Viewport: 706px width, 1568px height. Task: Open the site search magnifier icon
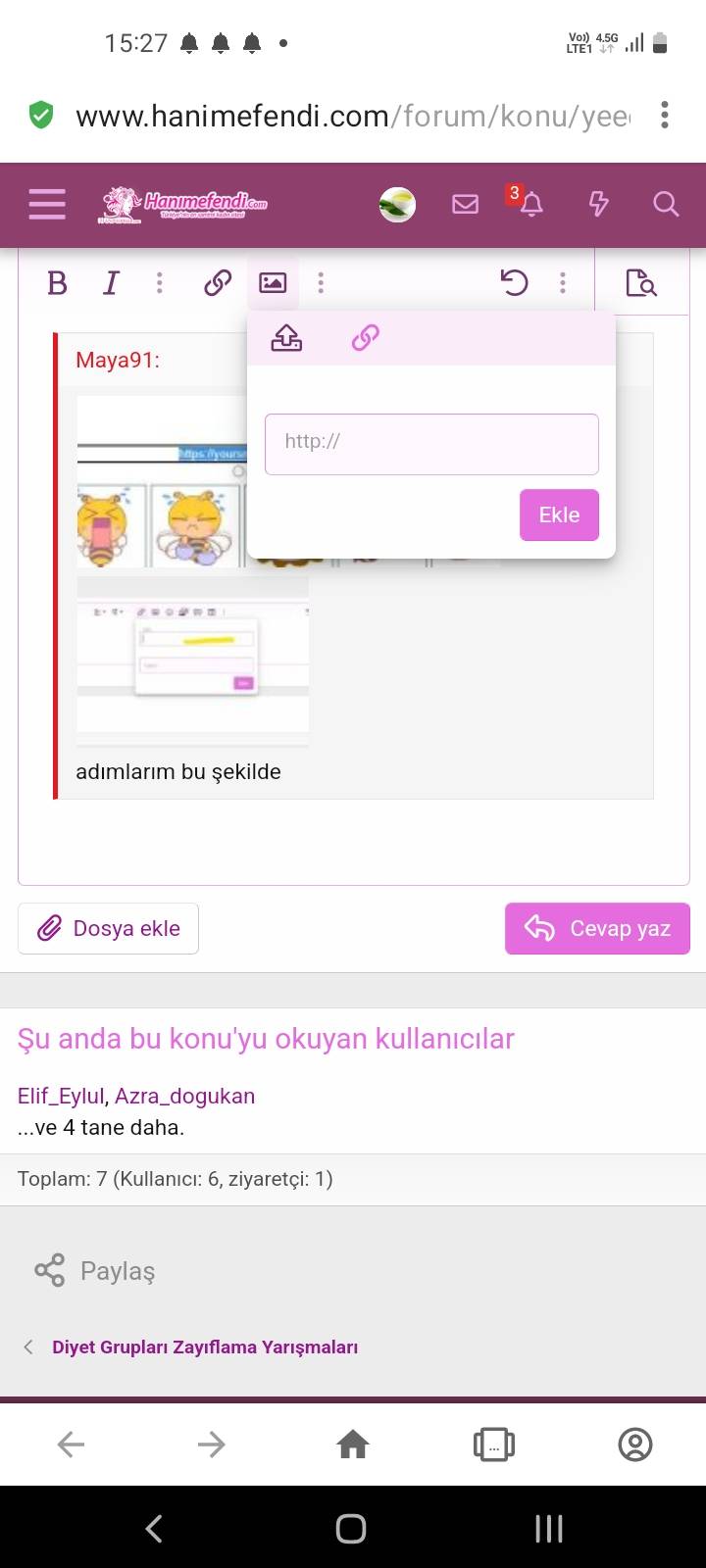tap(666, 204)
